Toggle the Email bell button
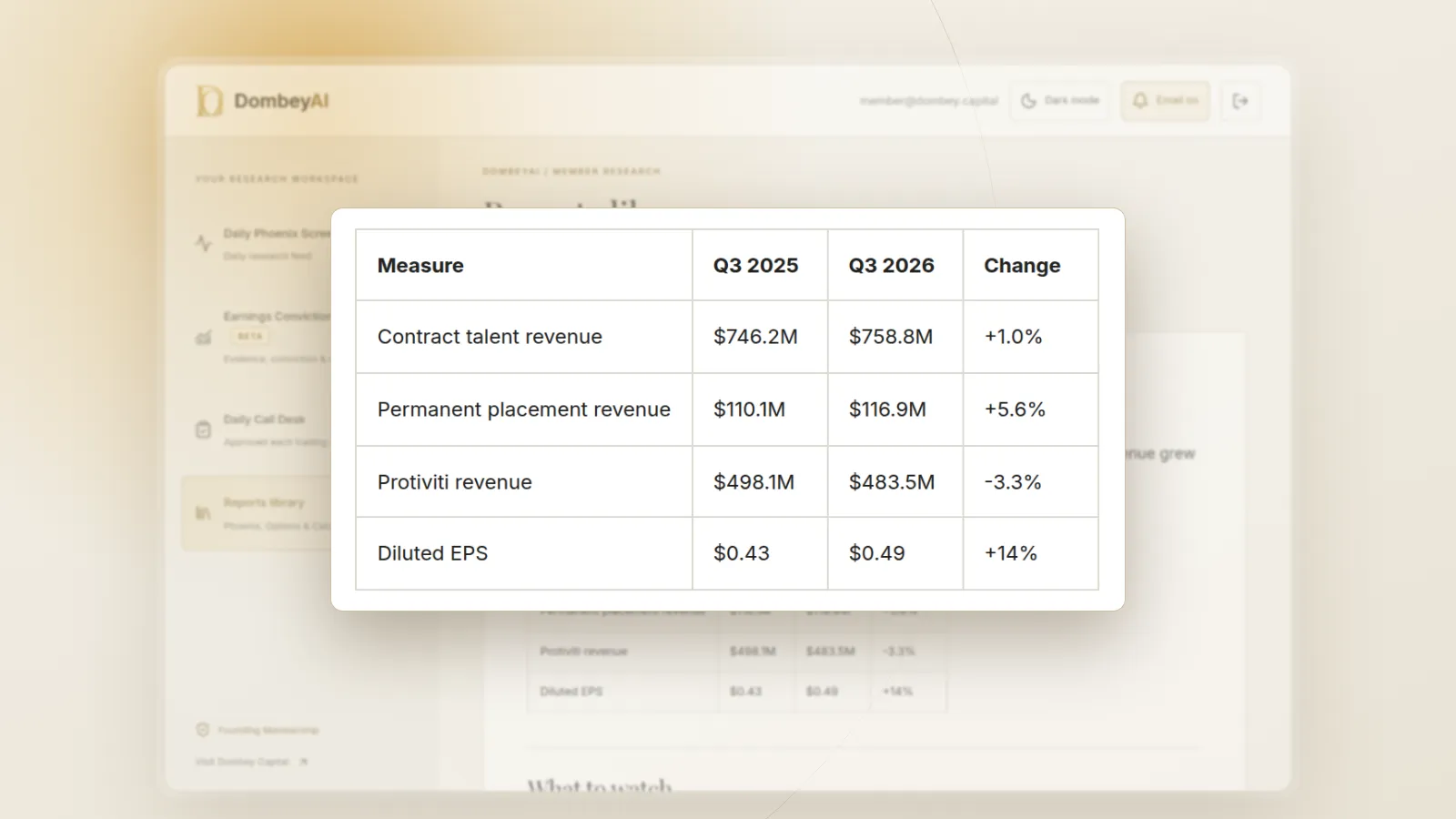1456x819 pixels. tap(1165, 101)
